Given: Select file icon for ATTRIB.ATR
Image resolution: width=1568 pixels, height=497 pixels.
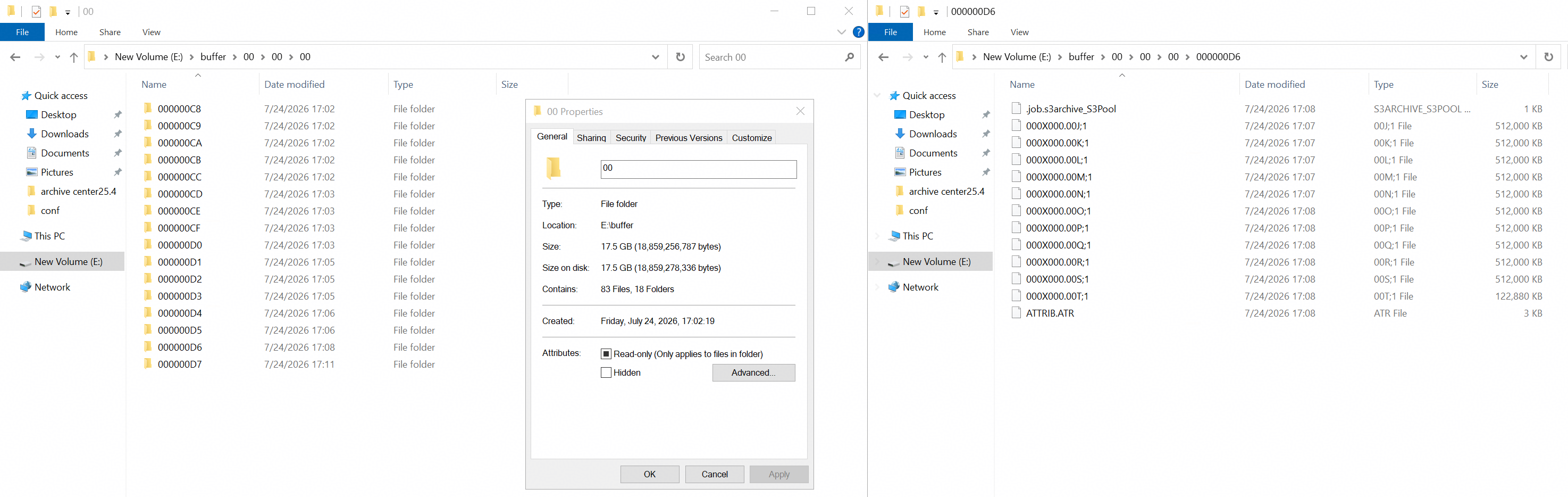Looking at the screenshot, I should tap(1016, 312).
